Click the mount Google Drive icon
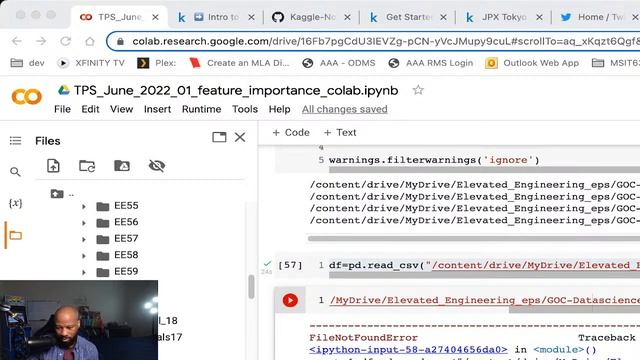The width and height of the screenshot is (640, 360). 122,166
